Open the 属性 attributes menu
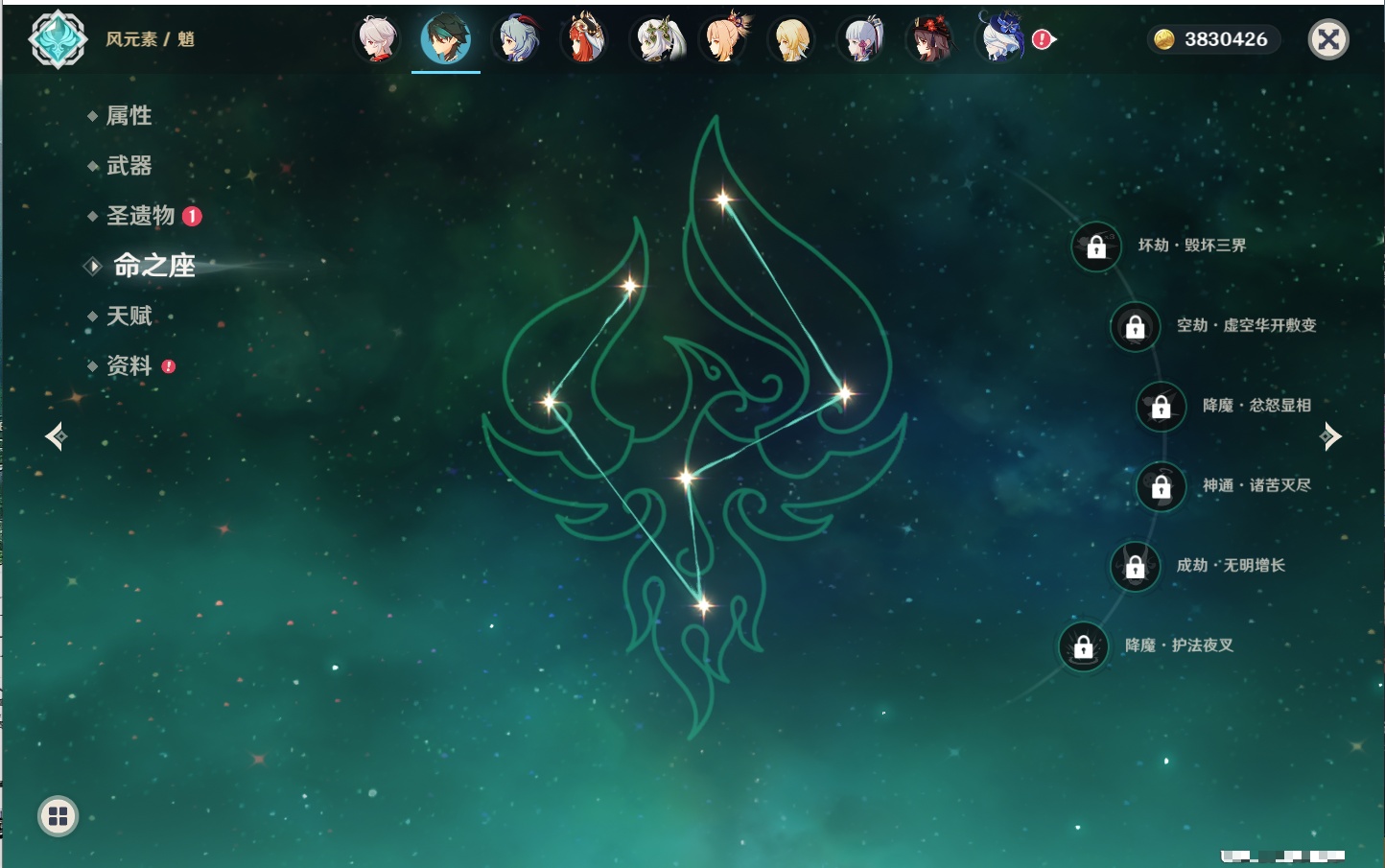The width and height of the screenshot is (1385, 868). point(129,116)
